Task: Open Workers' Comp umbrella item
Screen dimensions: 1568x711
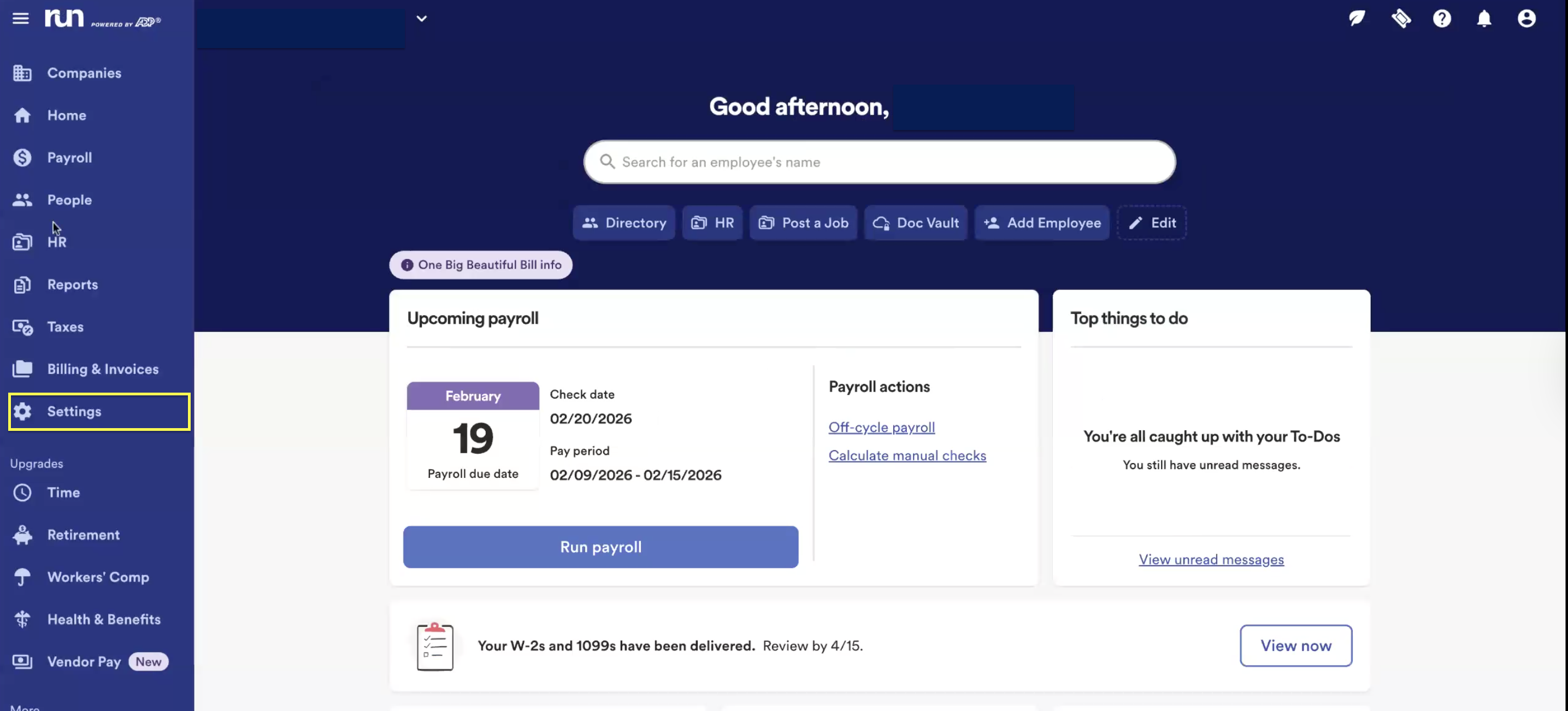Action: coord(98,577)
